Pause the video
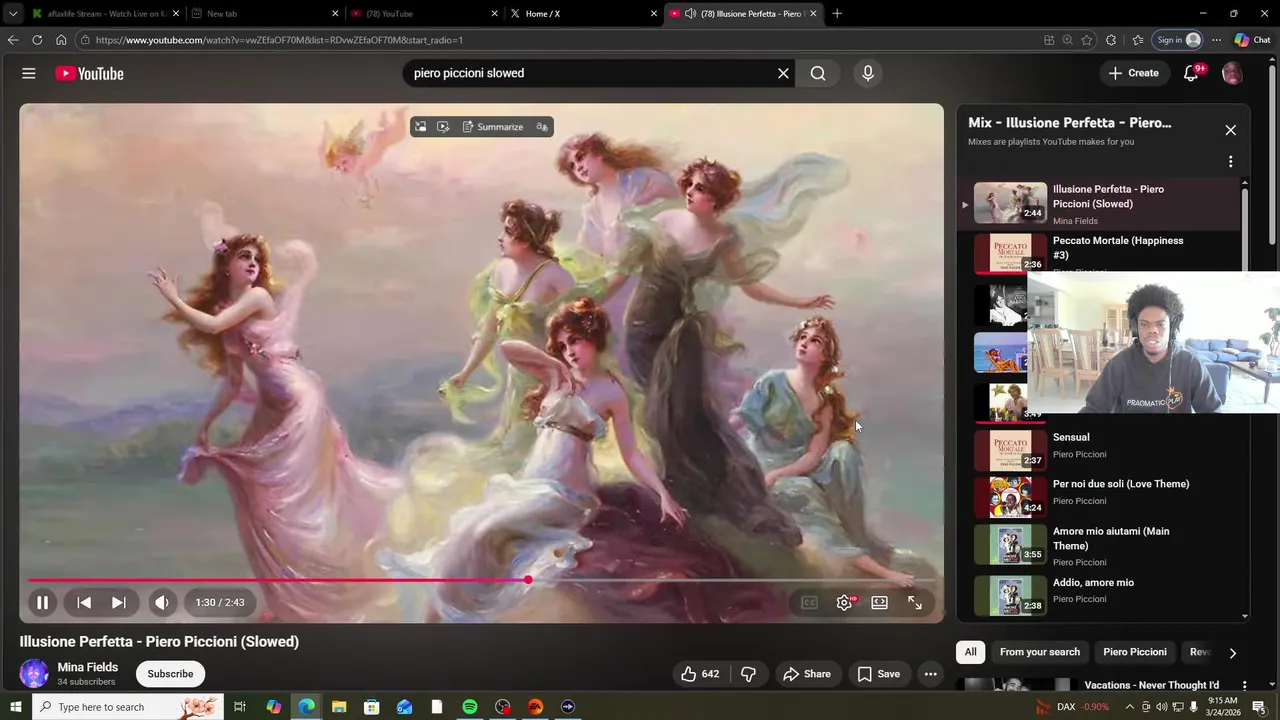 (x=42, y=602)
